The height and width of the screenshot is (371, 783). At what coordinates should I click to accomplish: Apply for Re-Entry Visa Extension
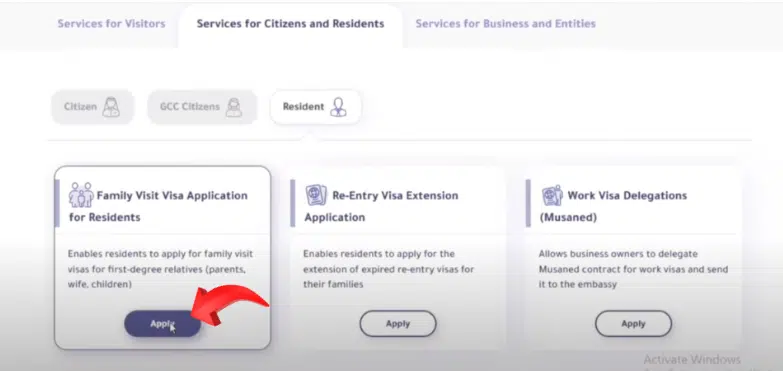pos(397,324)
